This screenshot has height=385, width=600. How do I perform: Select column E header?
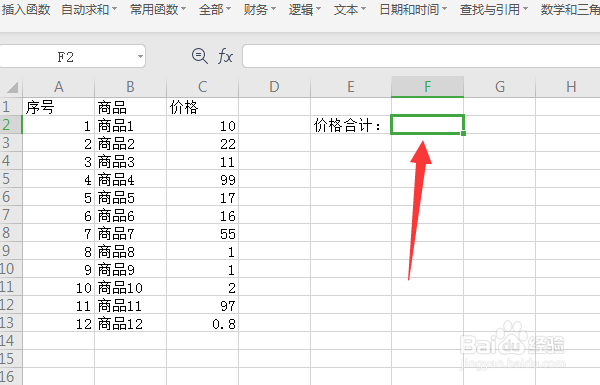[351, 87]
